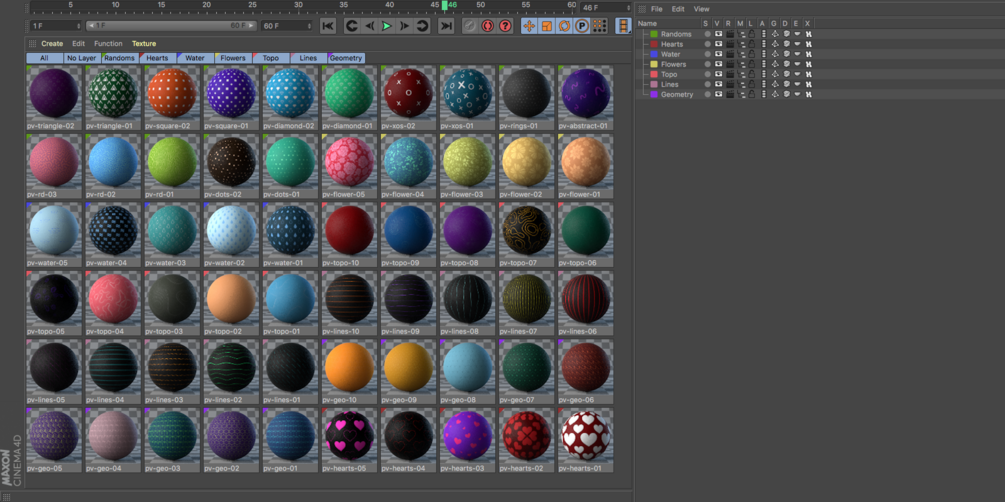
Task: Jump to the end of animation
Action: [446, 26]
